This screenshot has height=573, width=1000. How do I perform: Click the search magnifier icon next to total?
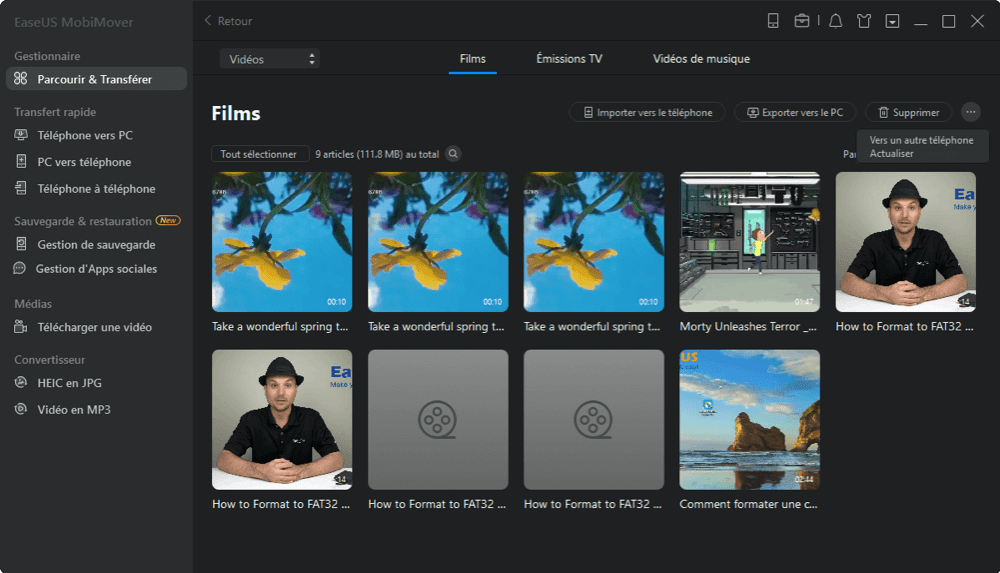453,154
